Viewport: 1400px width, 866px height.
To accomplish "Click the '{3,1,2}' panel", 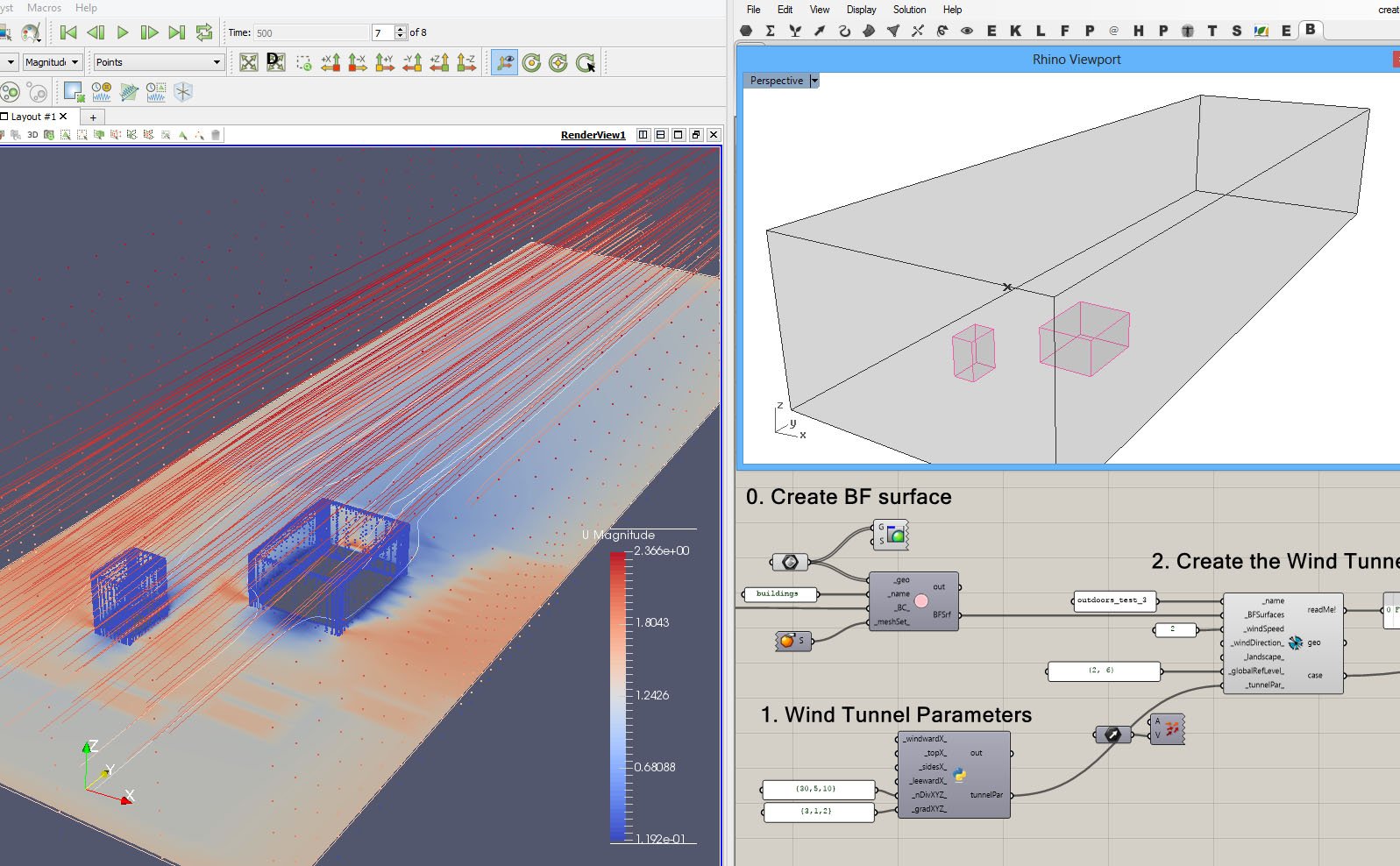I will coord(819,813).
